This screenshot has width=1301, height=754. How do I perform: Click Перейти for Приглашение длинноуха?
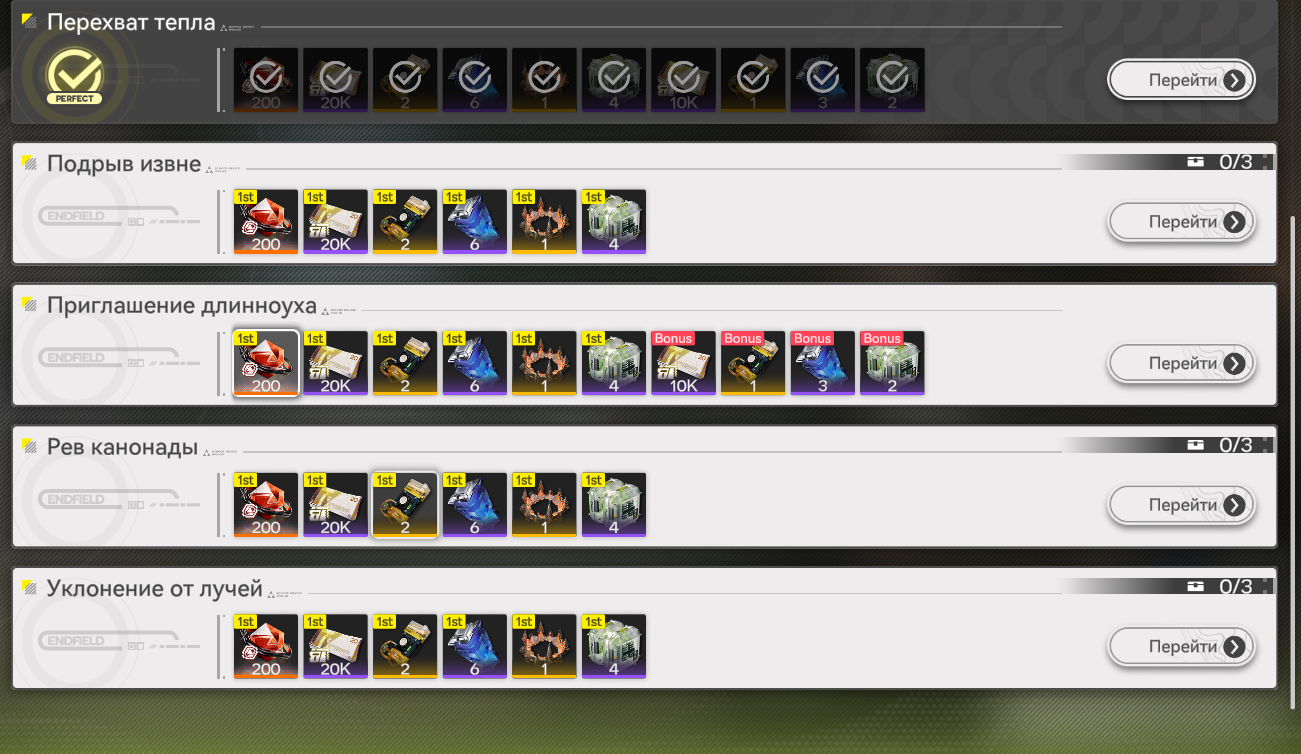(x=1182, y=363)
